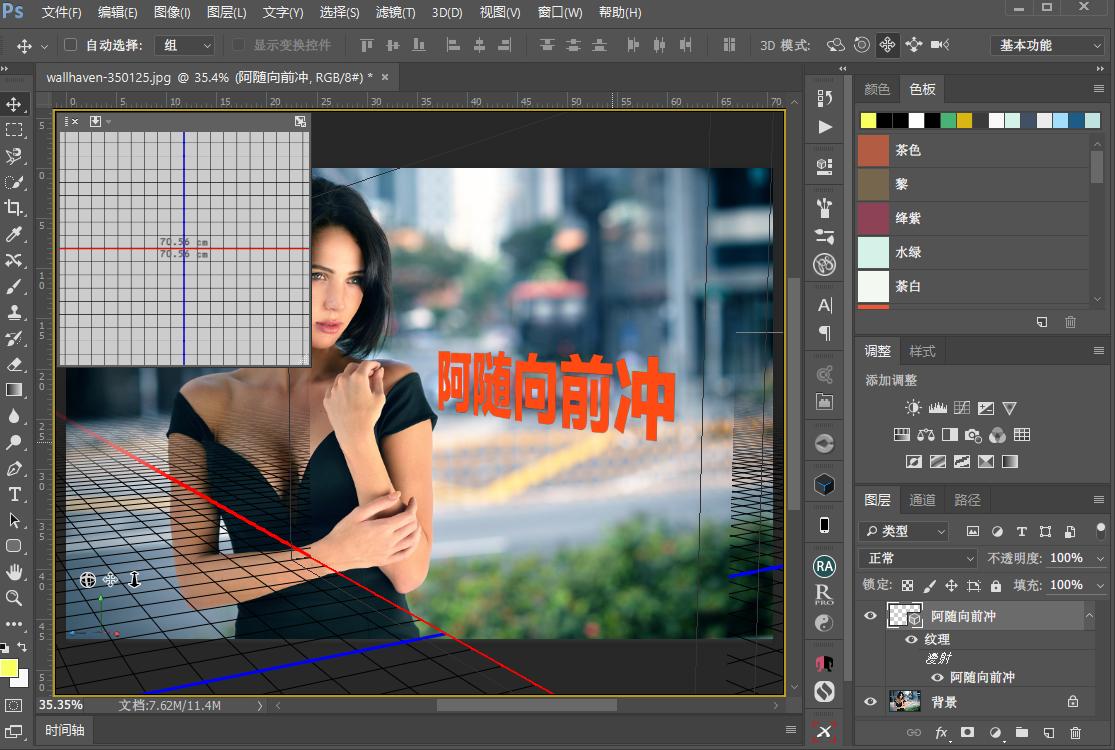Viewport: 1115px width, 750px height.
Task: Select the Zoom tool
Action: pos(14,598)
